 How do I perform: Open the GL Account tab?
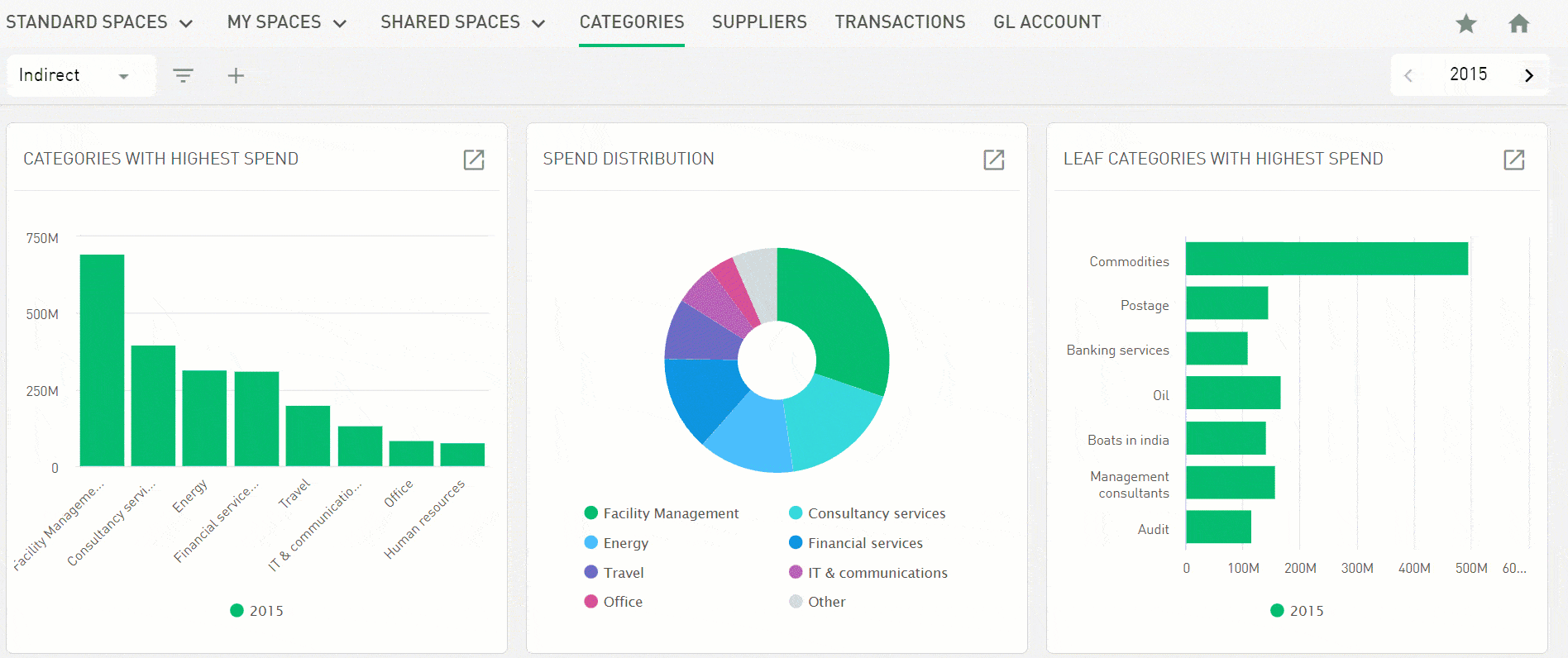1047,22
